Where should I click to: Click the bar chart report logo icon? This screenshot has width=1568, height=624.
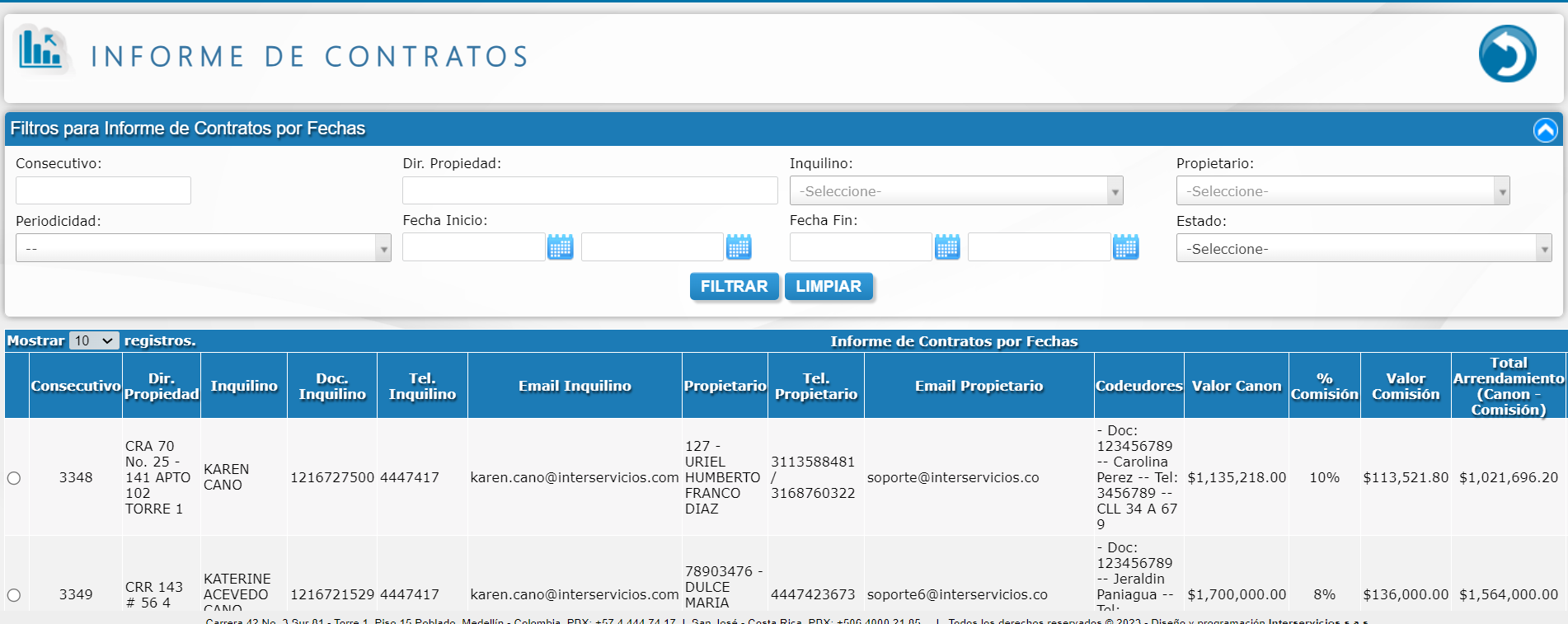[41, 49]
